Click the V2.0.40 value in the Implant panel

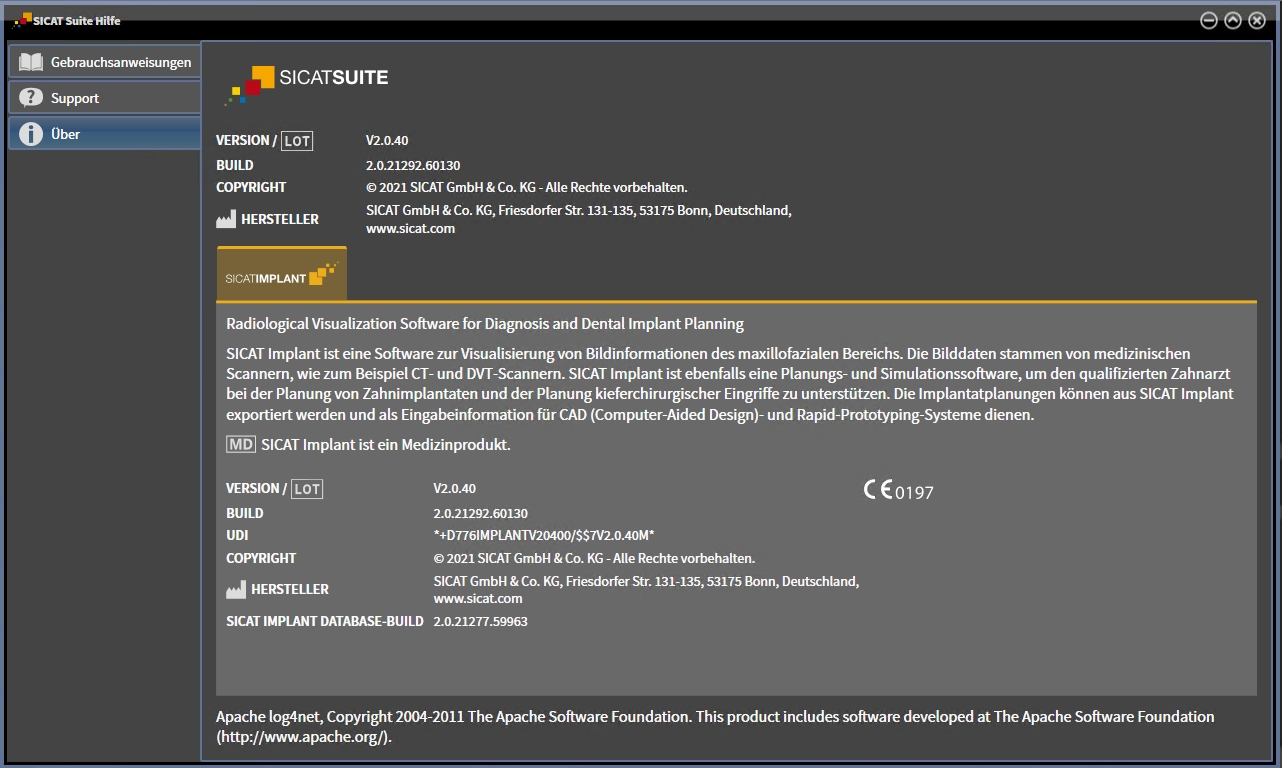click(x=454, y=488)
